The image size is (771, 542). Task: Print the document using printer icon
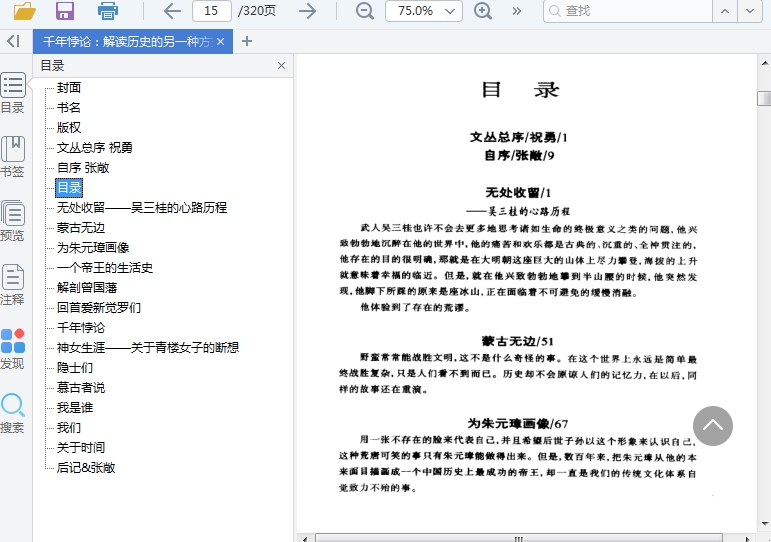(x=108, y=11)
